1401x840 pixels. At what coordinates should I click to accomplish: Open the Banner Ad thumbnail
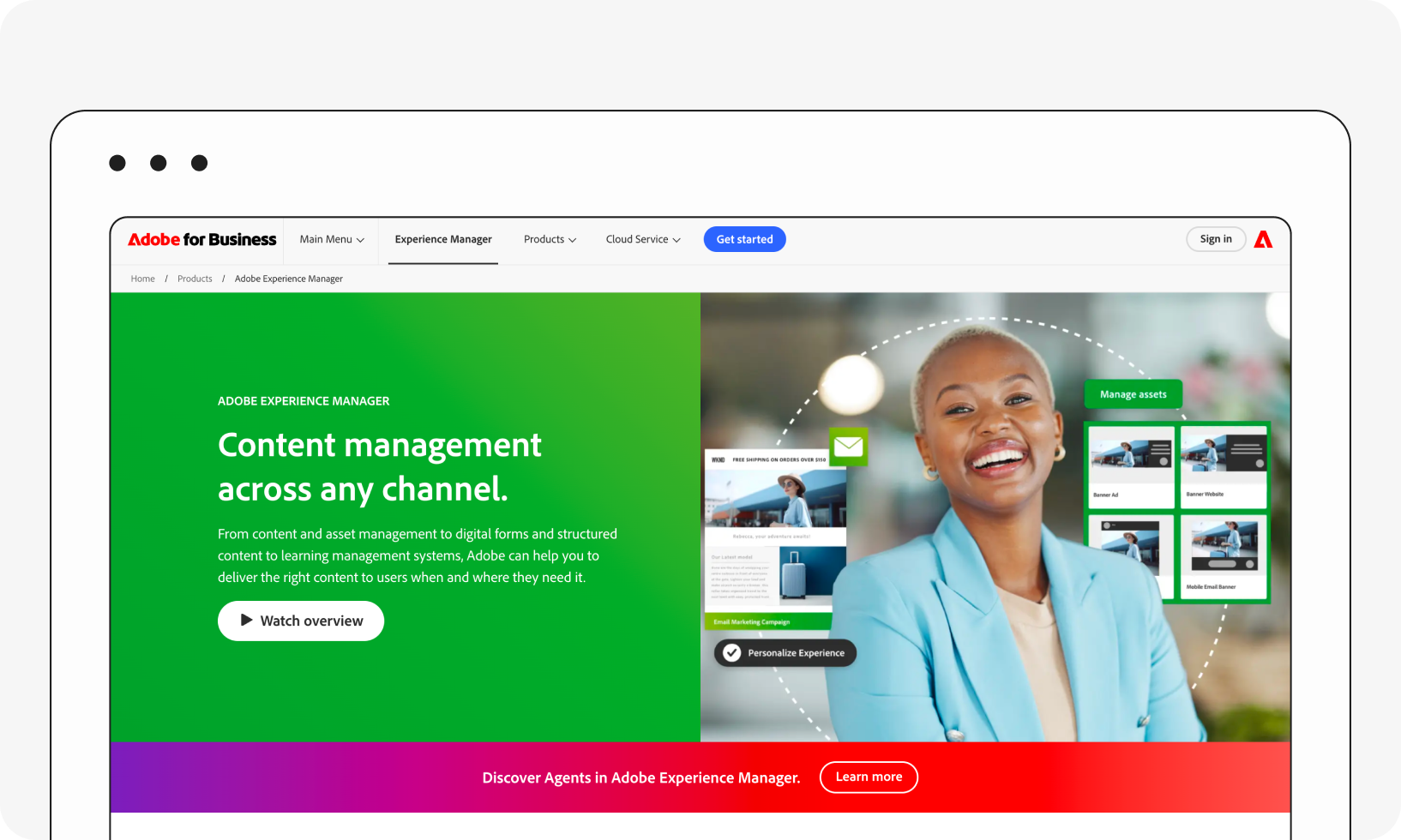coord(1132,467)
